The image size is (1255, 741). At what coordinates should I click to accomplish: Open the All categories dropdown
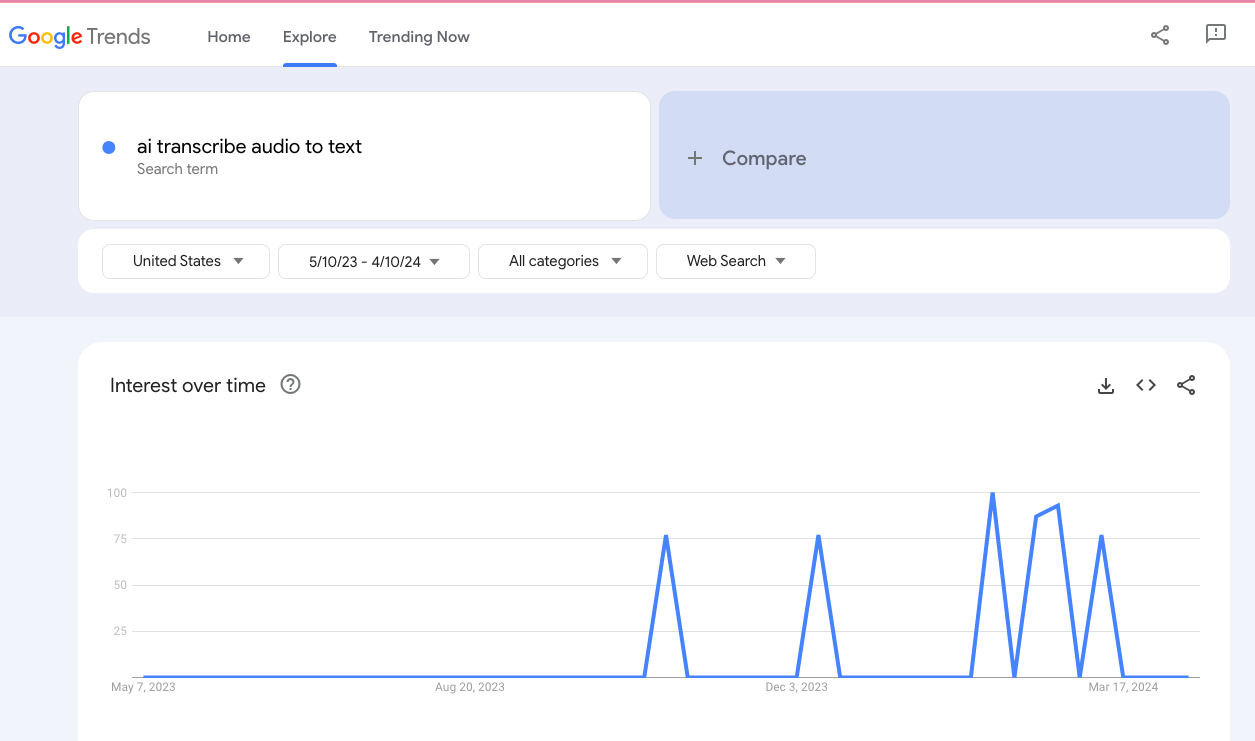coord(563,261)
